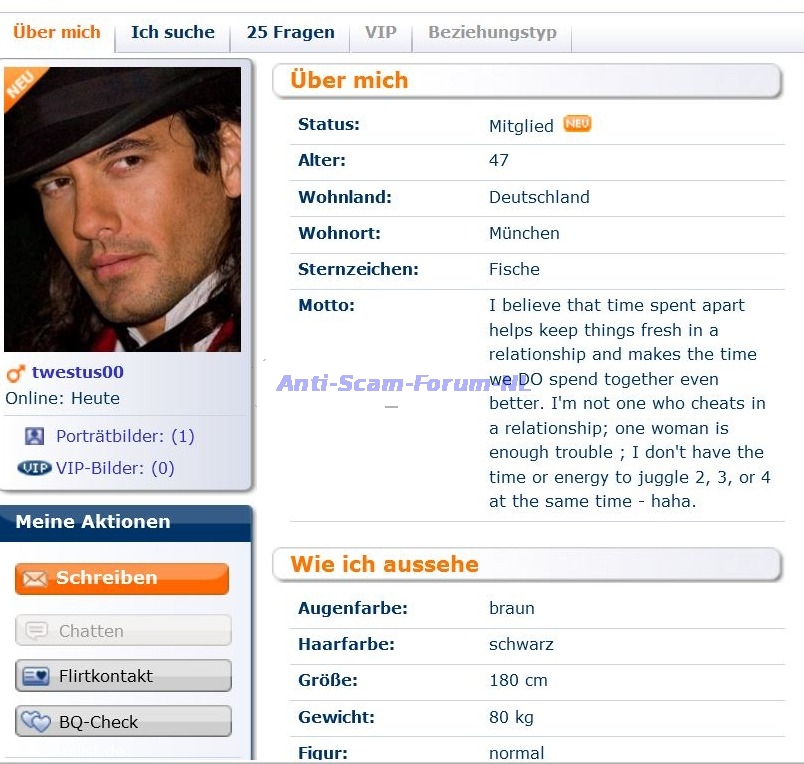804x764 pixels.
Task: Select the Über mich tab
Action: point(57,32)
